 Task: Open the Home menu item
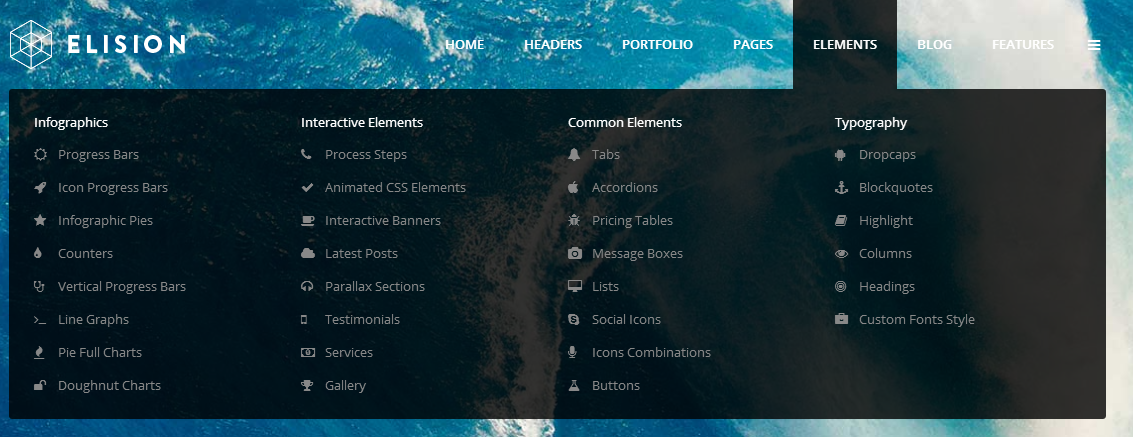point(464,45)
